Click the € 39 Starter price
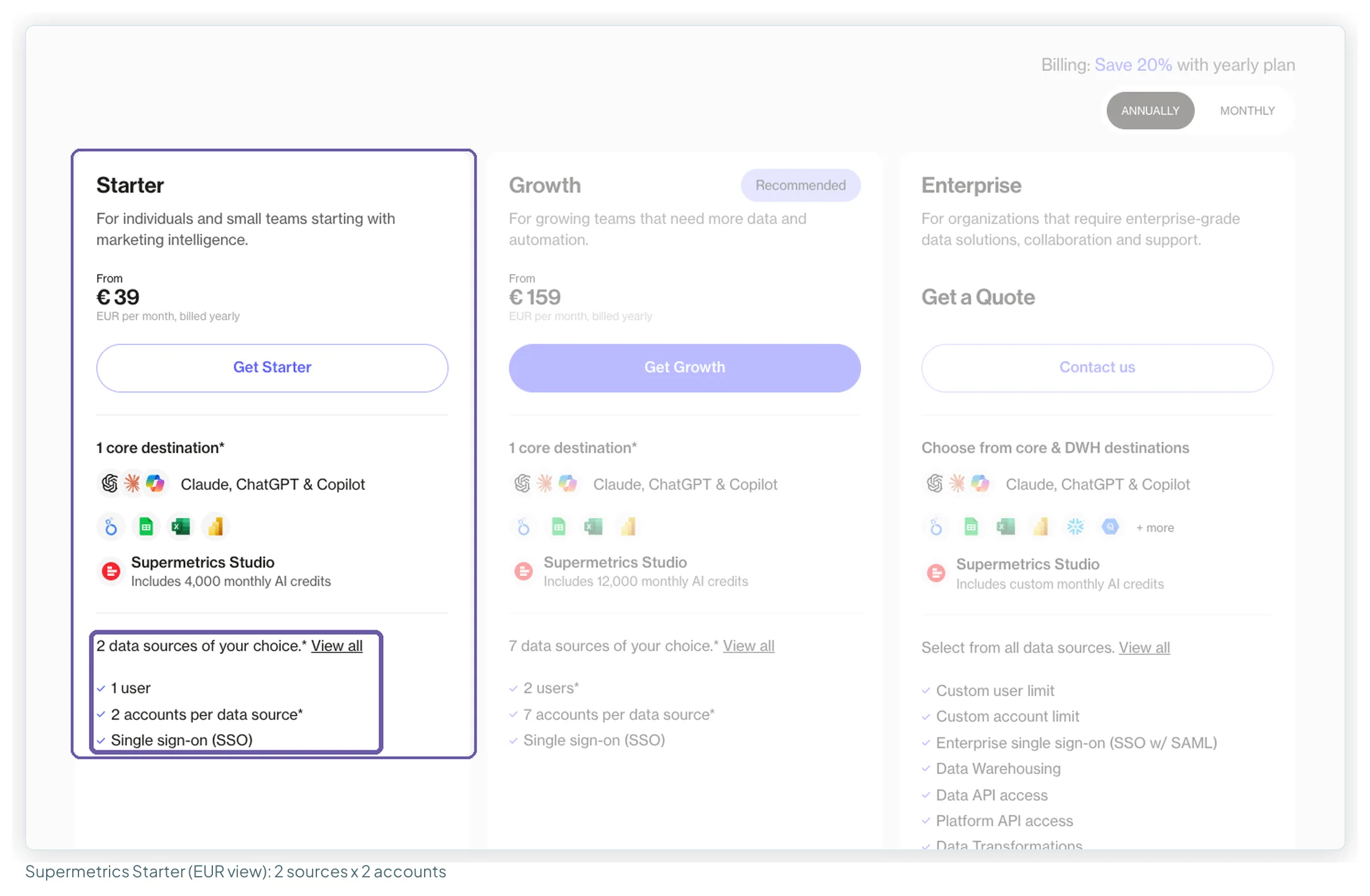Image resolution: width=1370 pixels, height=896 pixels. click(x=118, y=298)
